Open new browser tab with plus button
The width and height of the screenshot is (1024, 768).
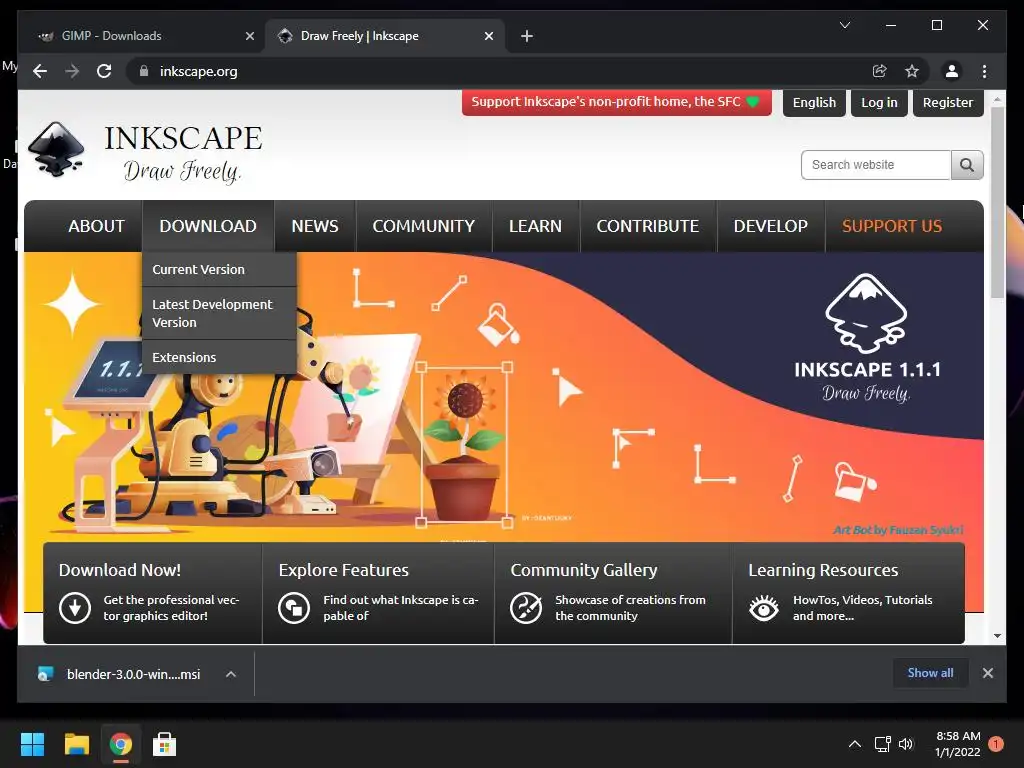(527, 36)
